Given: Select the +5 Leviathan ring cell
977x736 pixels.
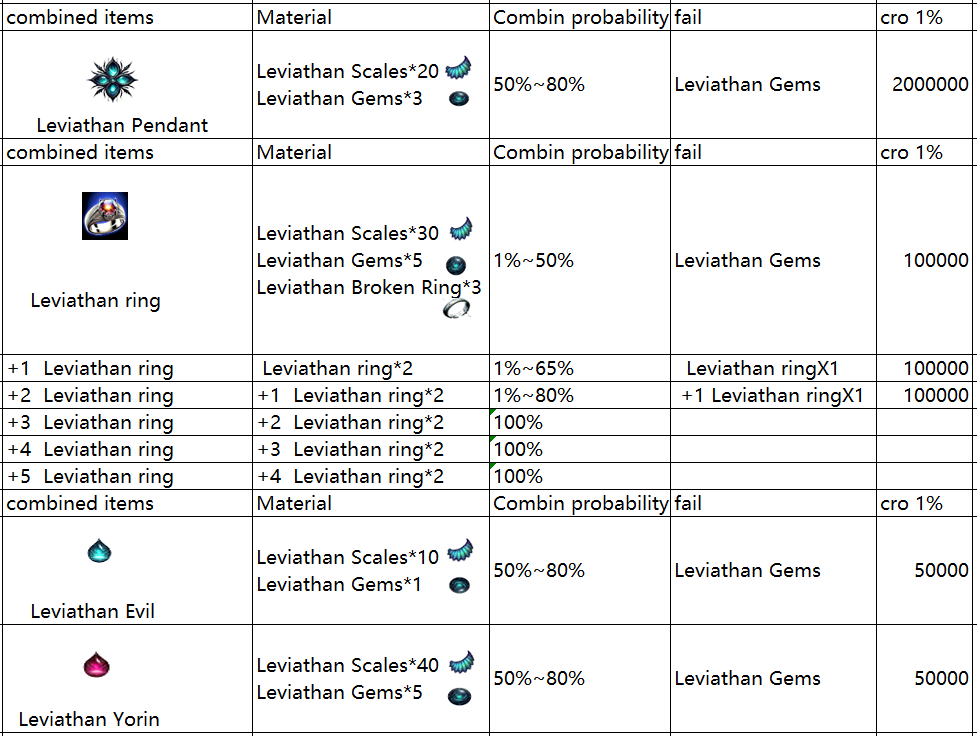Looking at the screenshot, I should point(91,476).
